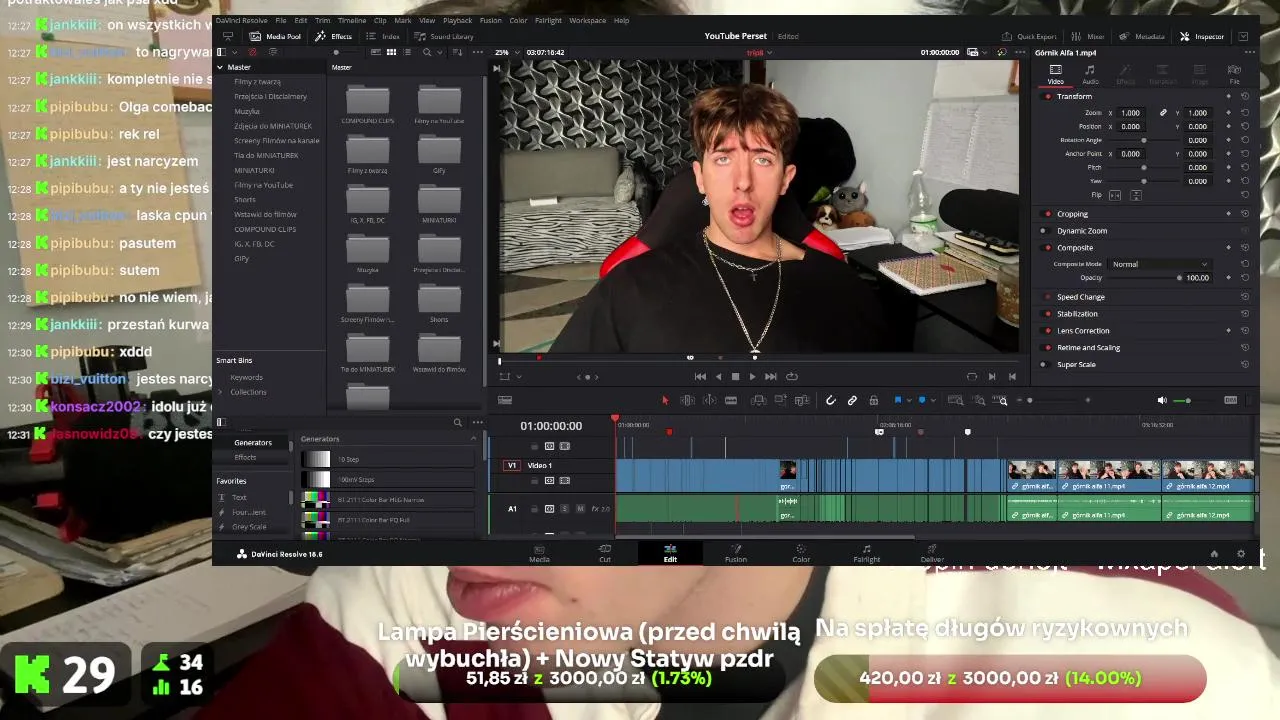Open the Playback menu
This screenshot has height=720, width=1280.
457,20
